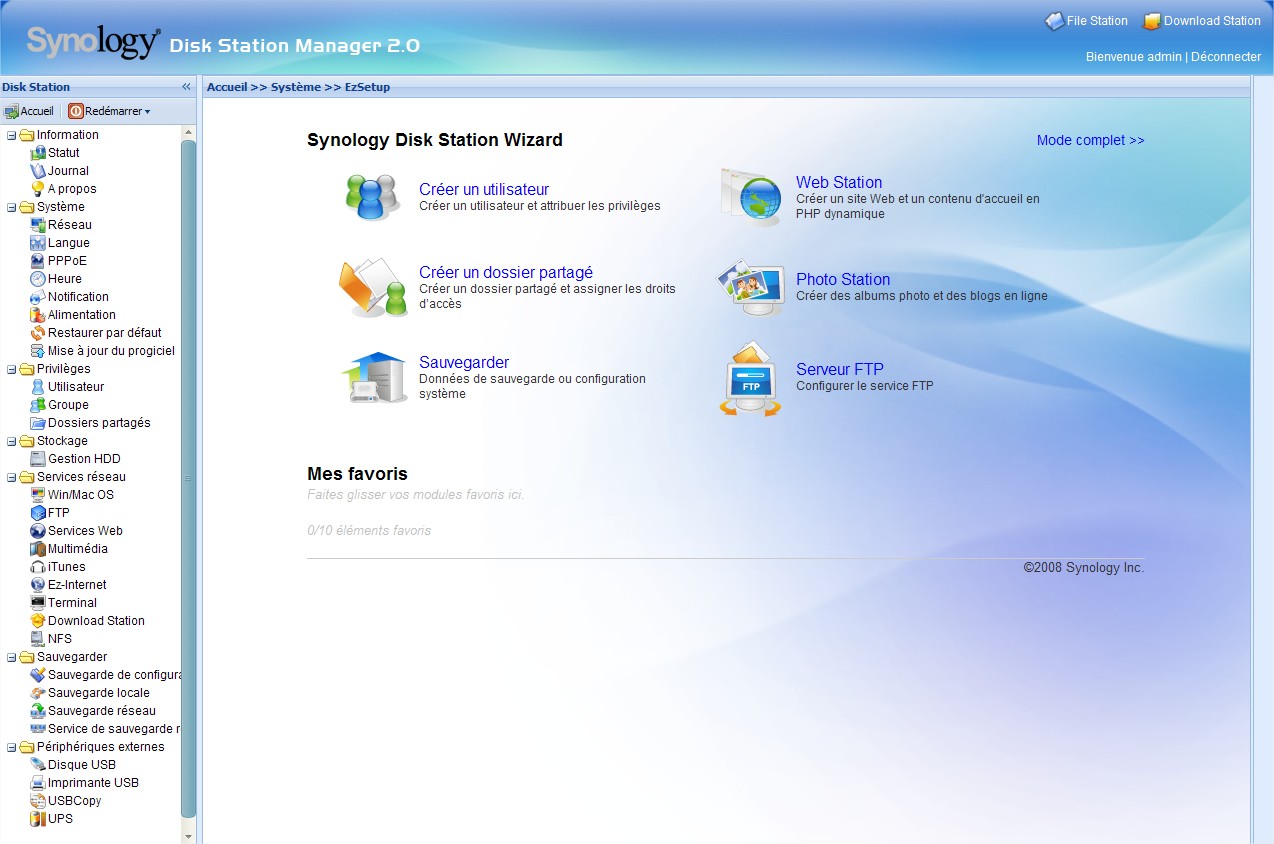Collapse the Périphériques externes tree folder

pyautogui.click(x=12, y=747)
